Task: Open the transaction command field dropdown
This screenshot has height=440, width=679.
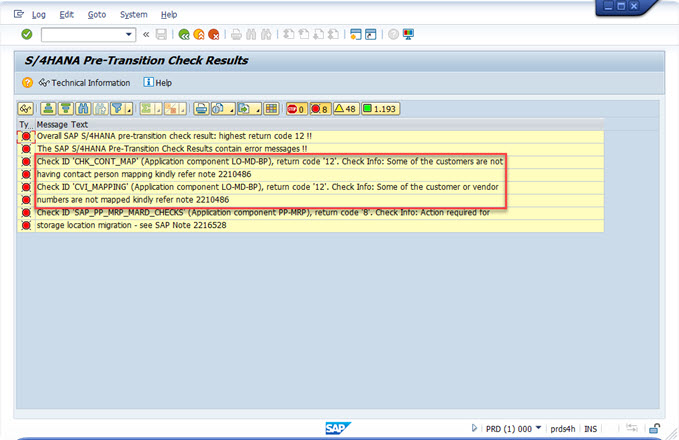Action: (129, 34)
